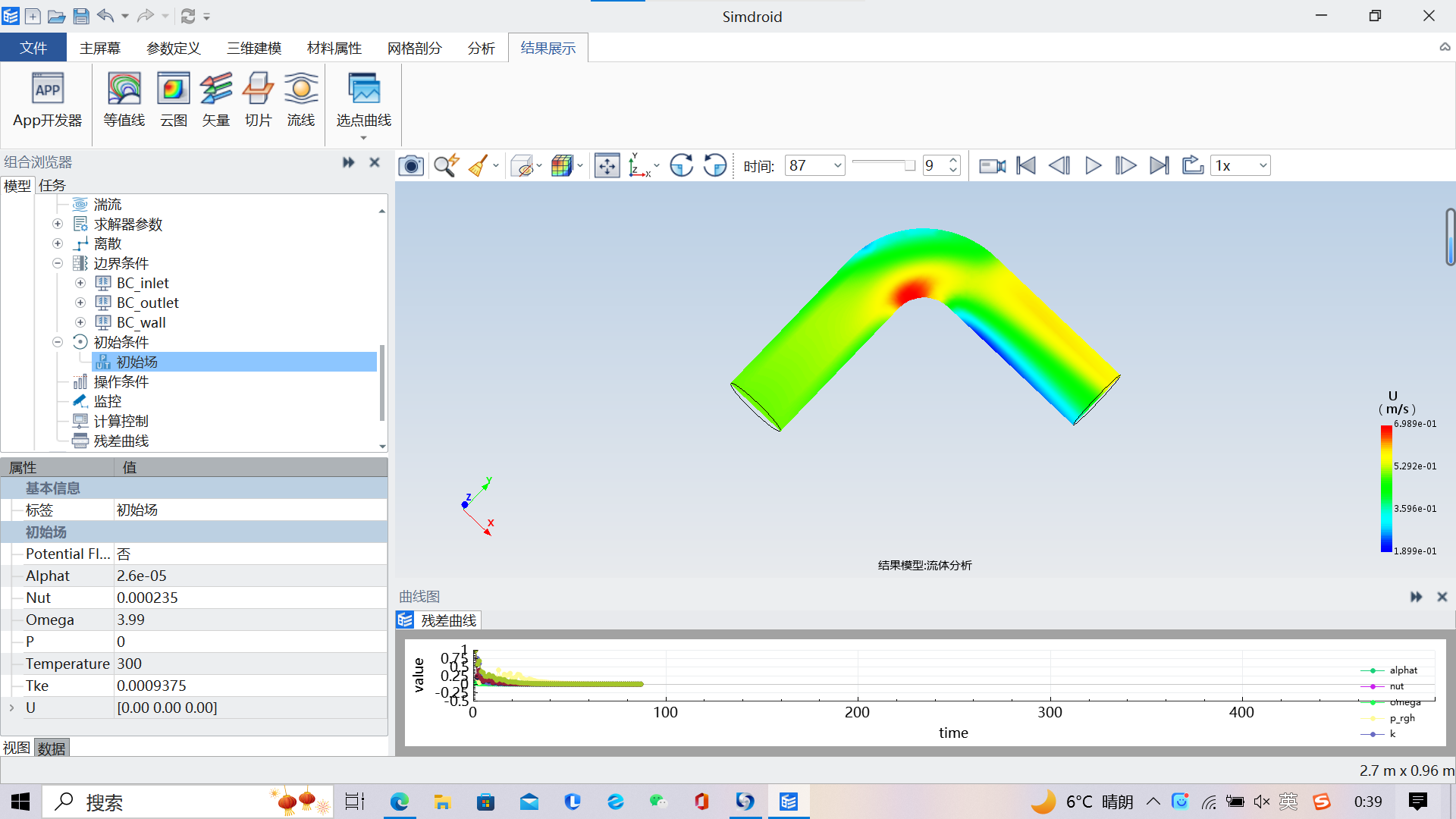The image size is (1456, 819).
Task: Click the camera screenshot icon in viewport toolbar
Action: click(x=411, y=165)
